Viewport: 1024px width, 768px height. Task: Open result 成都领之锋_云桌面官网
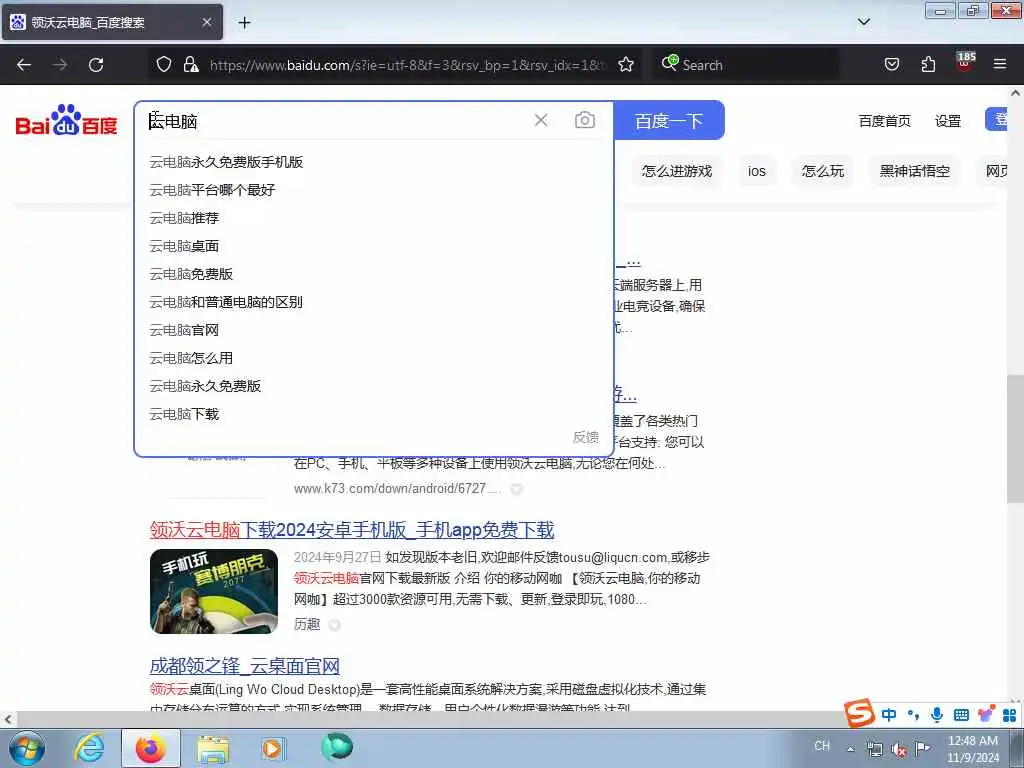point(245,666)
